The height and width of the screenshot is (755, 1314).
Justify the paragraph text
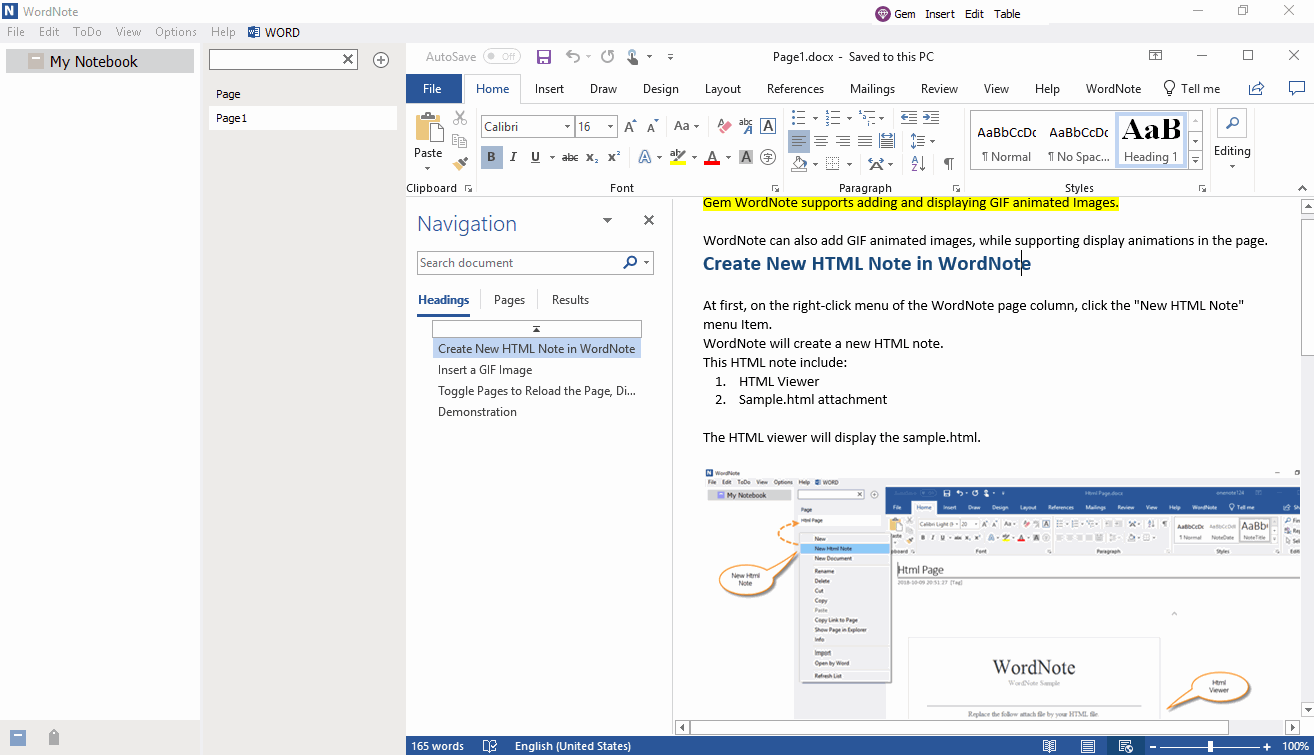[864, 141]
